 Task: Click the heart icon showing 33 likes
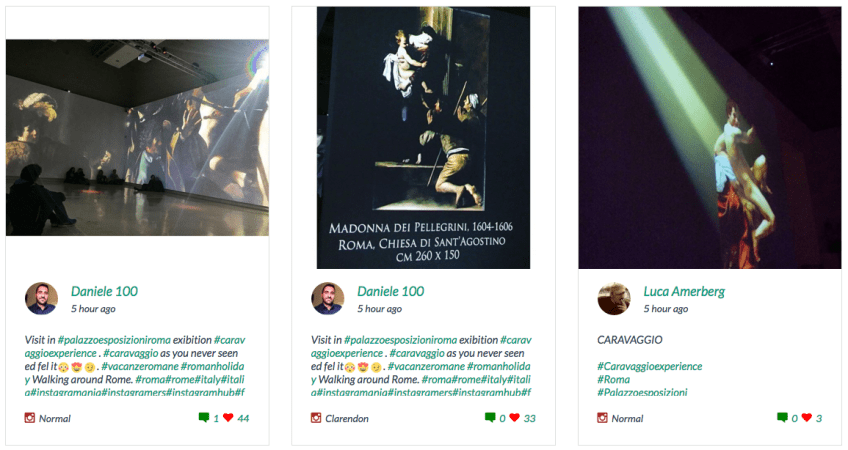point(514,418)
